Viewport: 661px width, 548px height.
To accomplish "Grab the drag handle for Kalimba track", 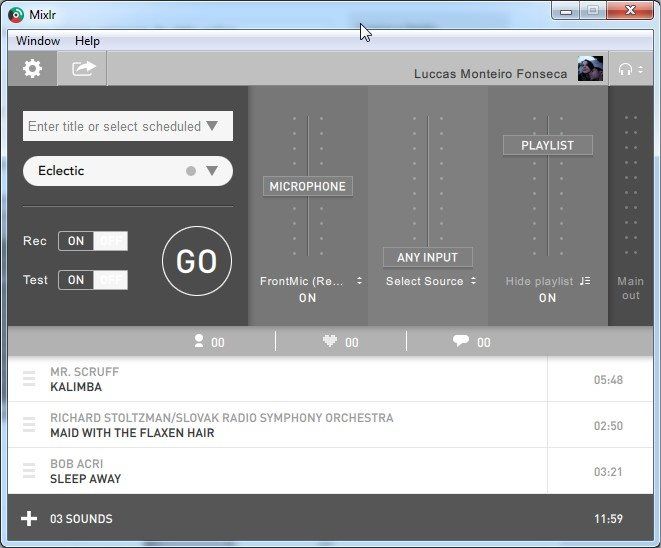I will point(29,379).
